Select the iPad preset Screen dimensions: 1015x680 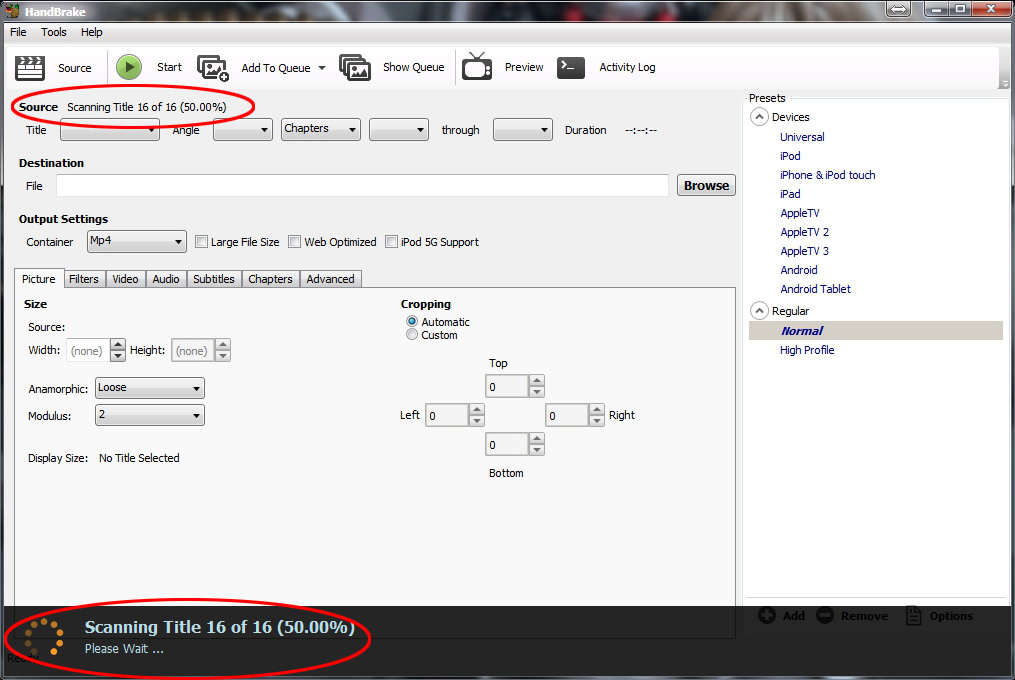pyautogui.click(x=790, y=194)
